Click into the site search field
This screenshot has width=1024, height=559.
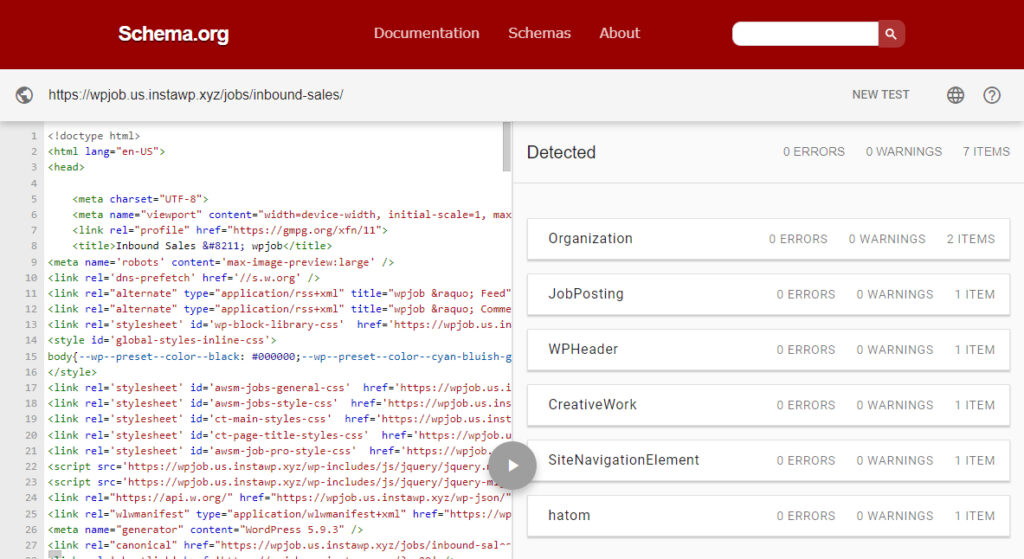(x=805, y=34)
